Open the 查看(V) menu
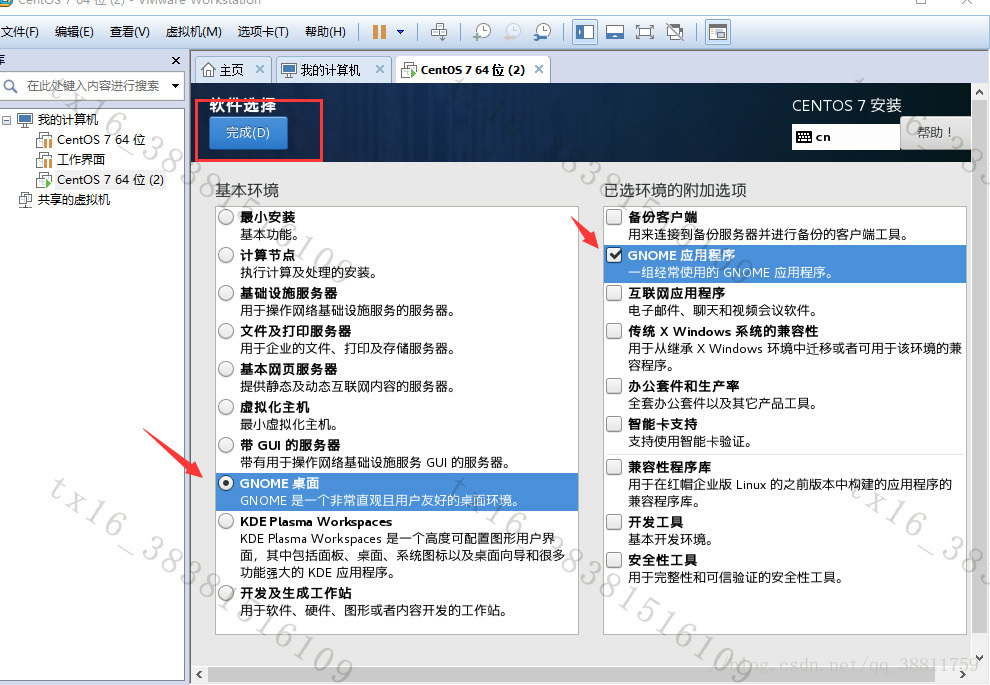The width and height of the screenshot is (990, 685). tap(129, 32)
